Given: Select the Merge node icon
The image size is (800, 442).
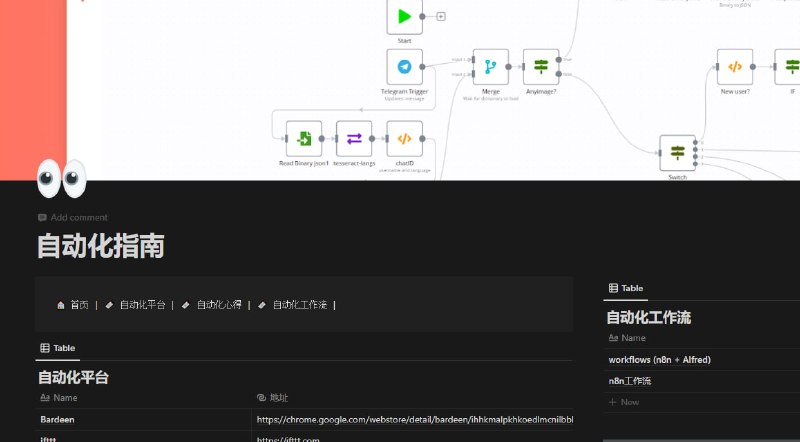Looking at the screenshot, I should pos(491,67).
